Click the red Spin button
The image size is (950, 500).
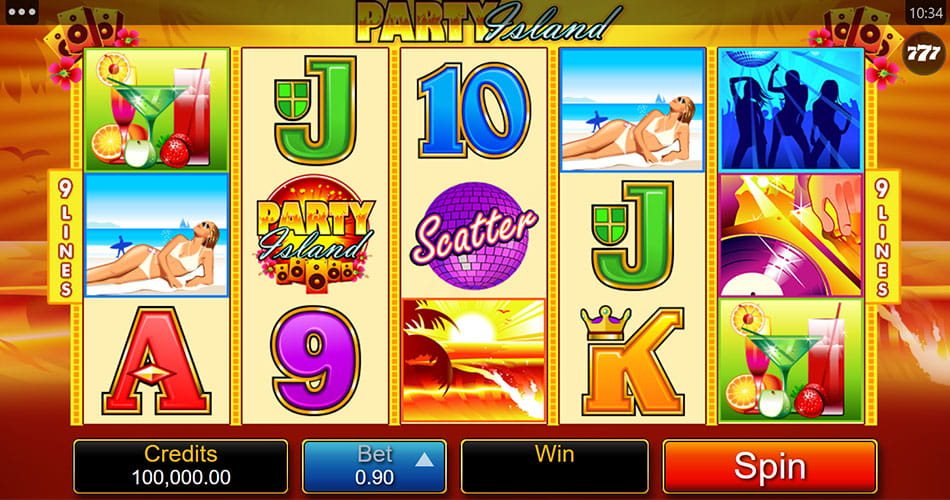(x=770, y=466)
